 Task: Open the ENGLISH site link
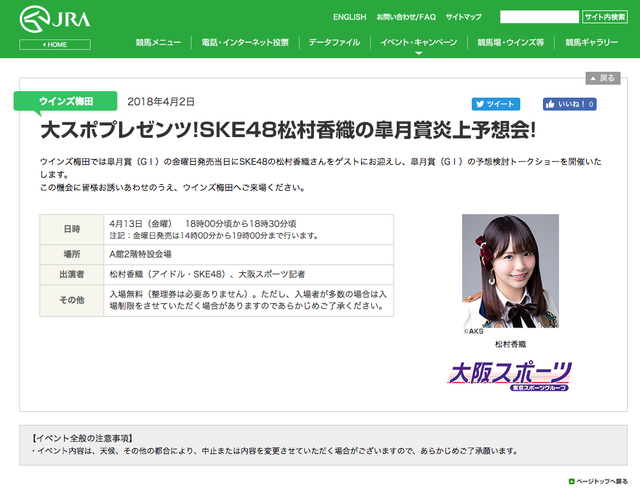point(349,17)
